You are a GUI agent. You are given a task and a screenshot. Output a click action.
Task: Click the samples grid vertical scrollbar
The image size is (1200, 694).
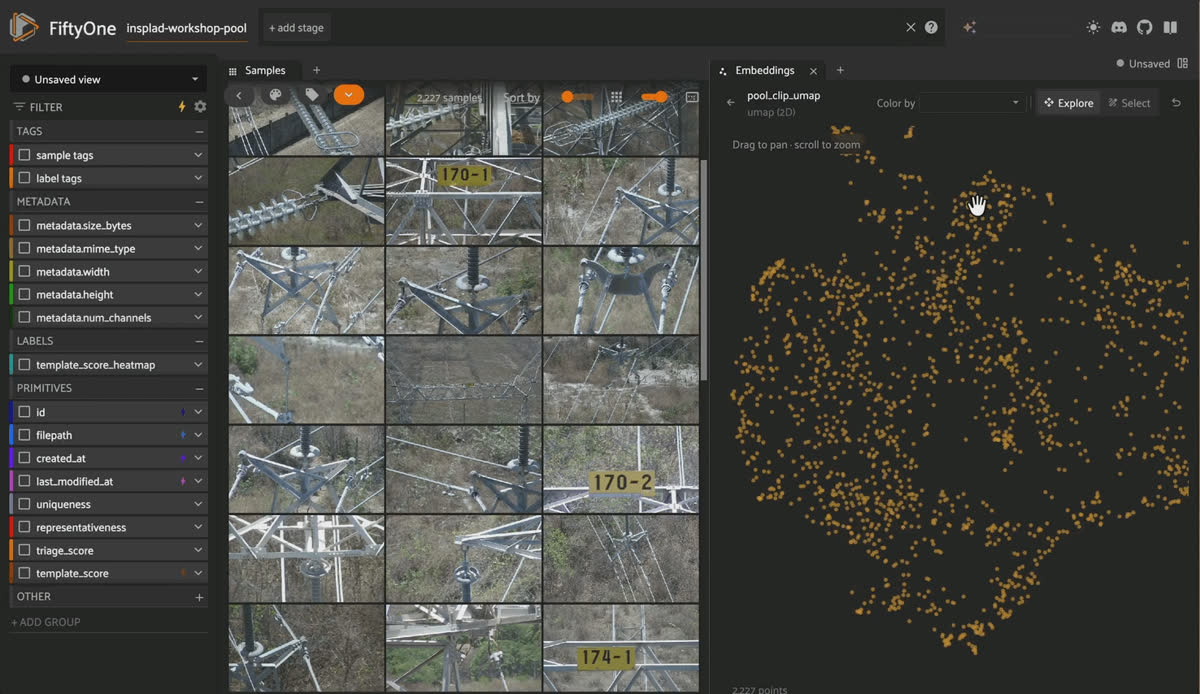coord(704,270)
